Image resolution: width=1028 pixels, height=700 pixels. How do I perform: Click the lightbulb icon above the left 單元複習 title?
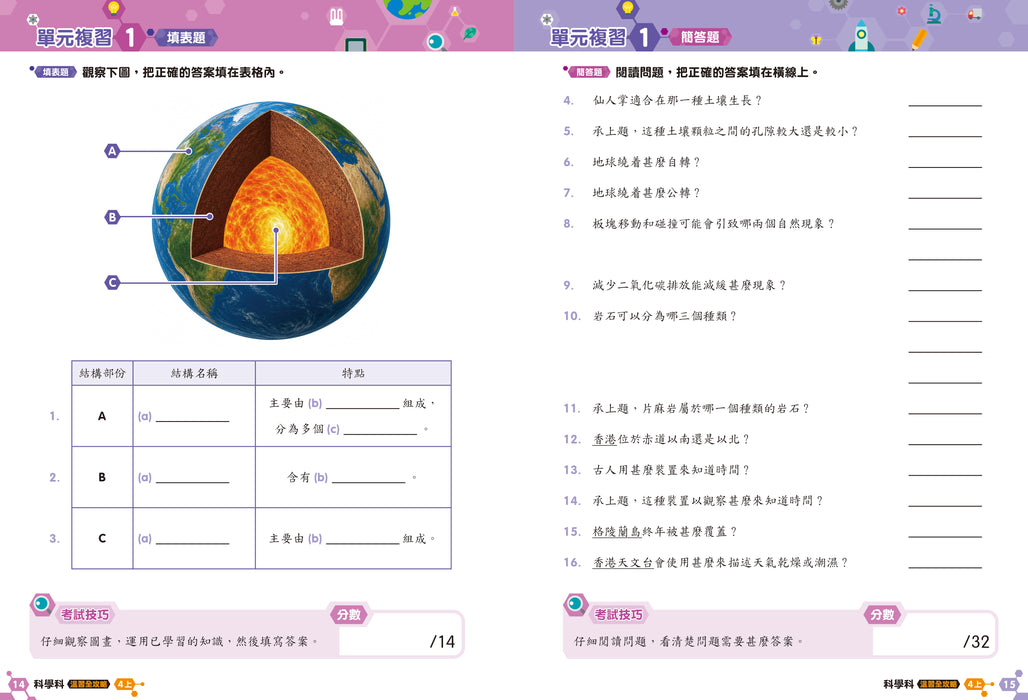113,9
